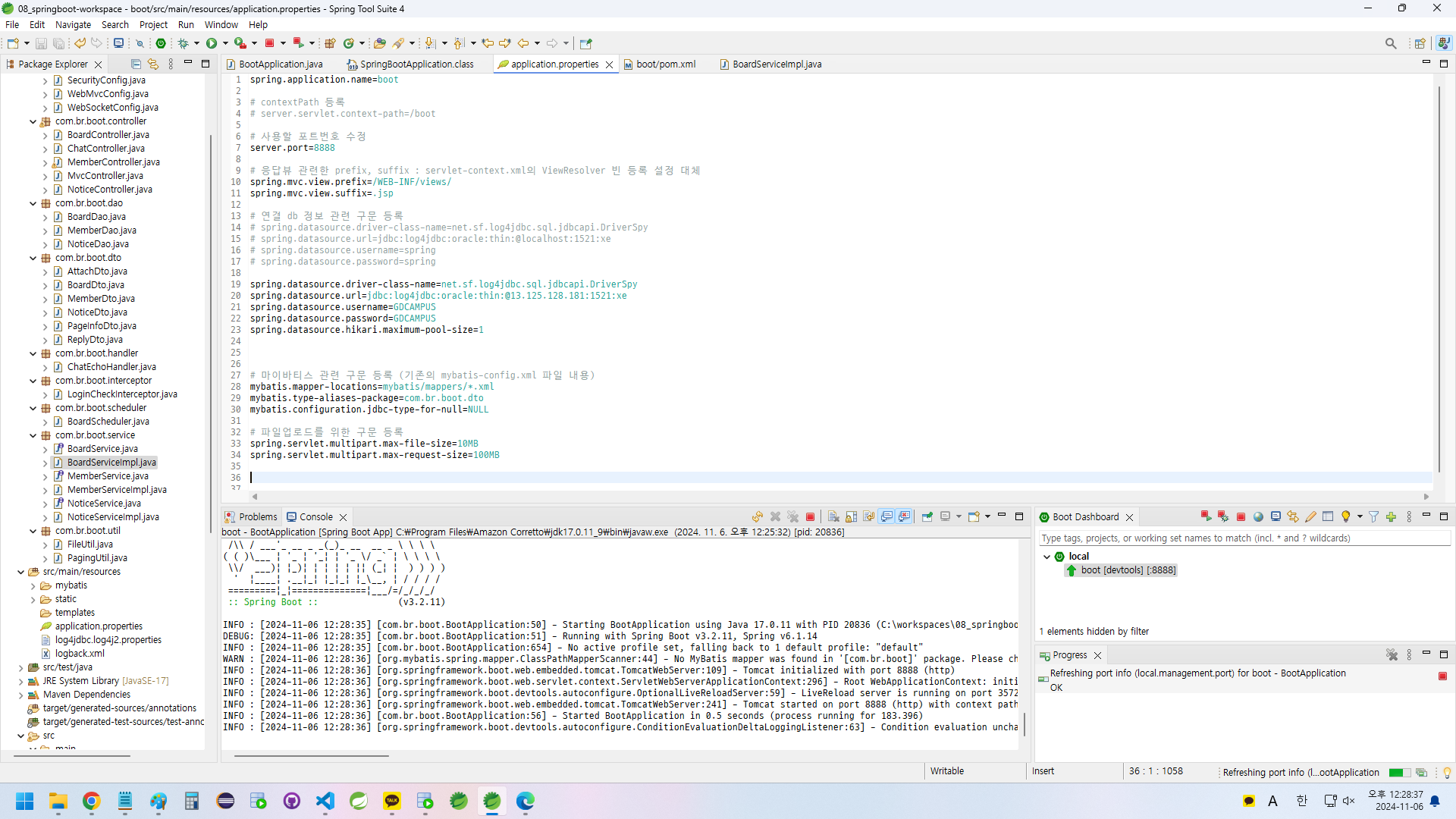Toggle Show Console on standard error change
1456x819 pixels.
904,517
